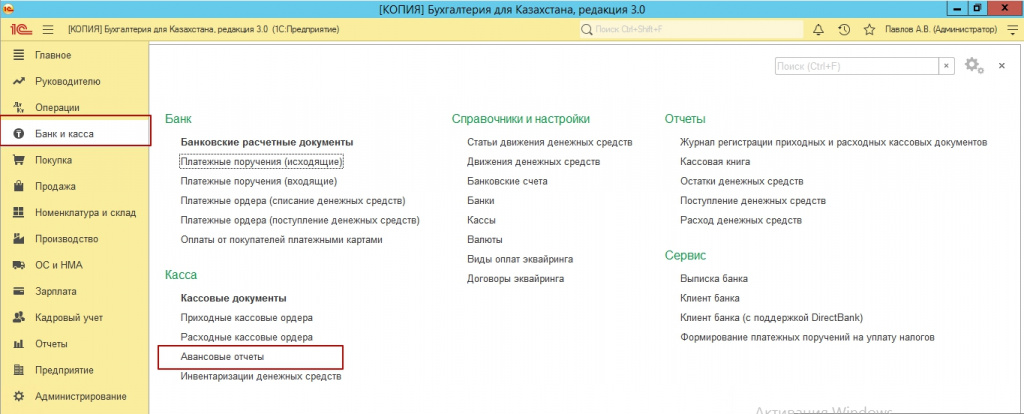Open Банковские счета directory

507,181
